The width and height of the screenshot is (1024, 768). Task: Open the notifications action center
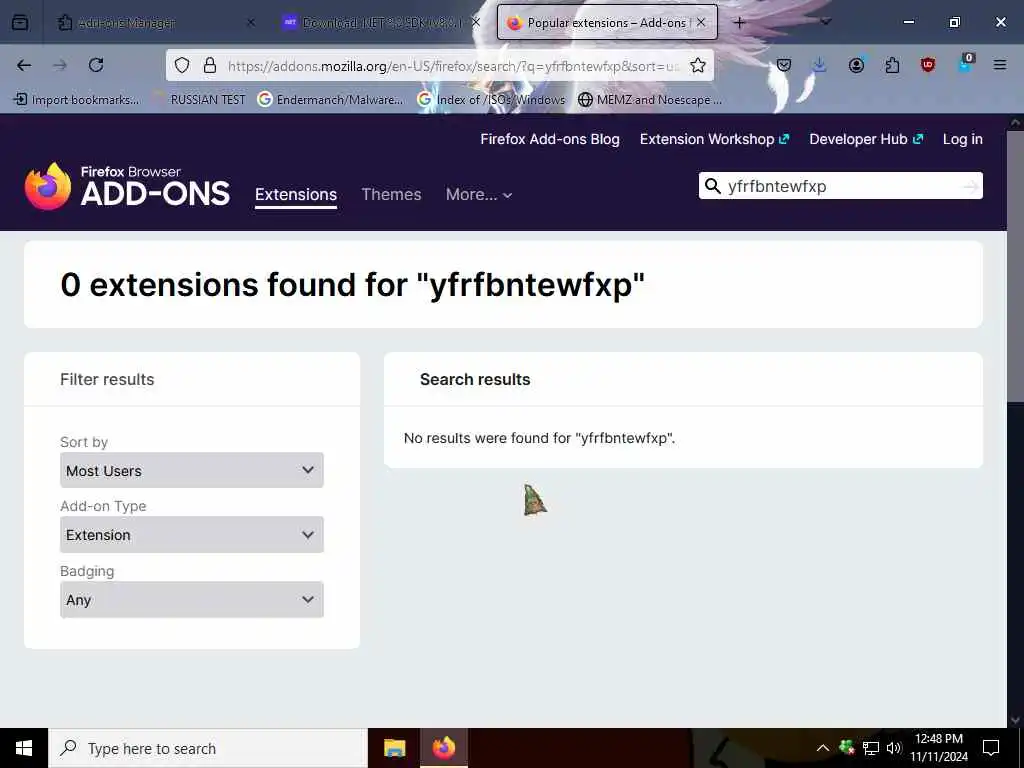991,748
